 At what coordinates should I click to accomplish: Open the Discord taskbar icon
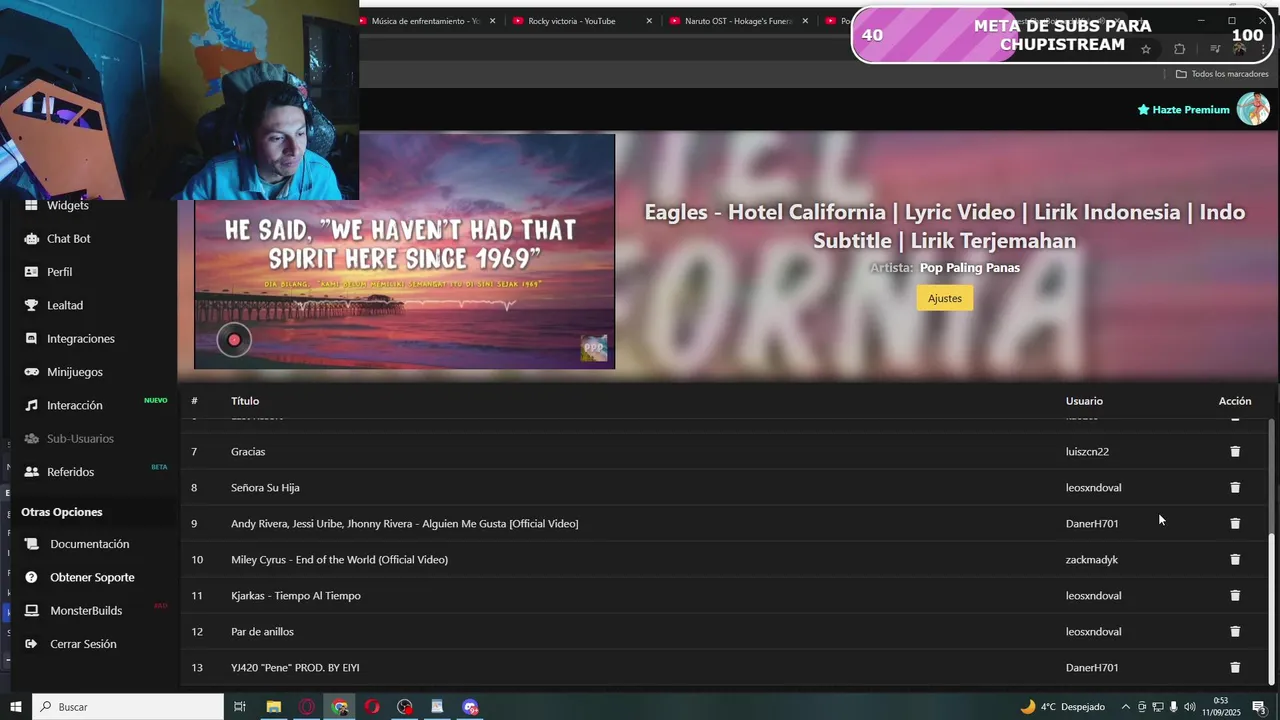470,707
